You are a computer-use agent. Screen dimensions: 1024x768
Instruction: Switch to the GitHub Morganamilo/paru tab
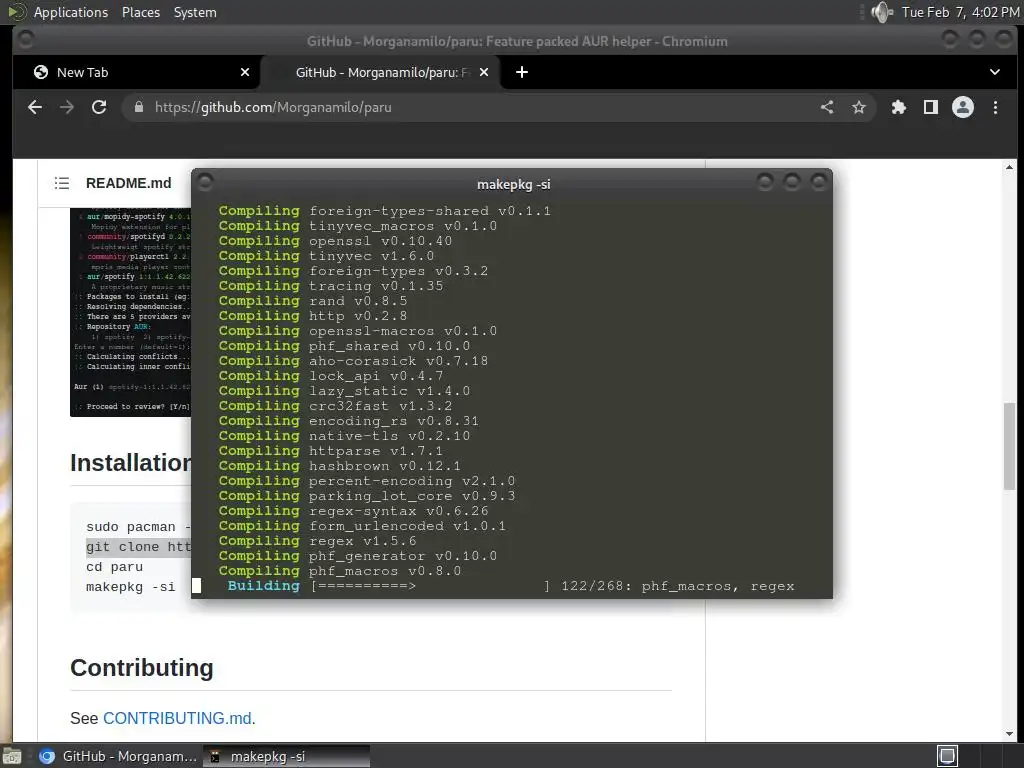382,72
